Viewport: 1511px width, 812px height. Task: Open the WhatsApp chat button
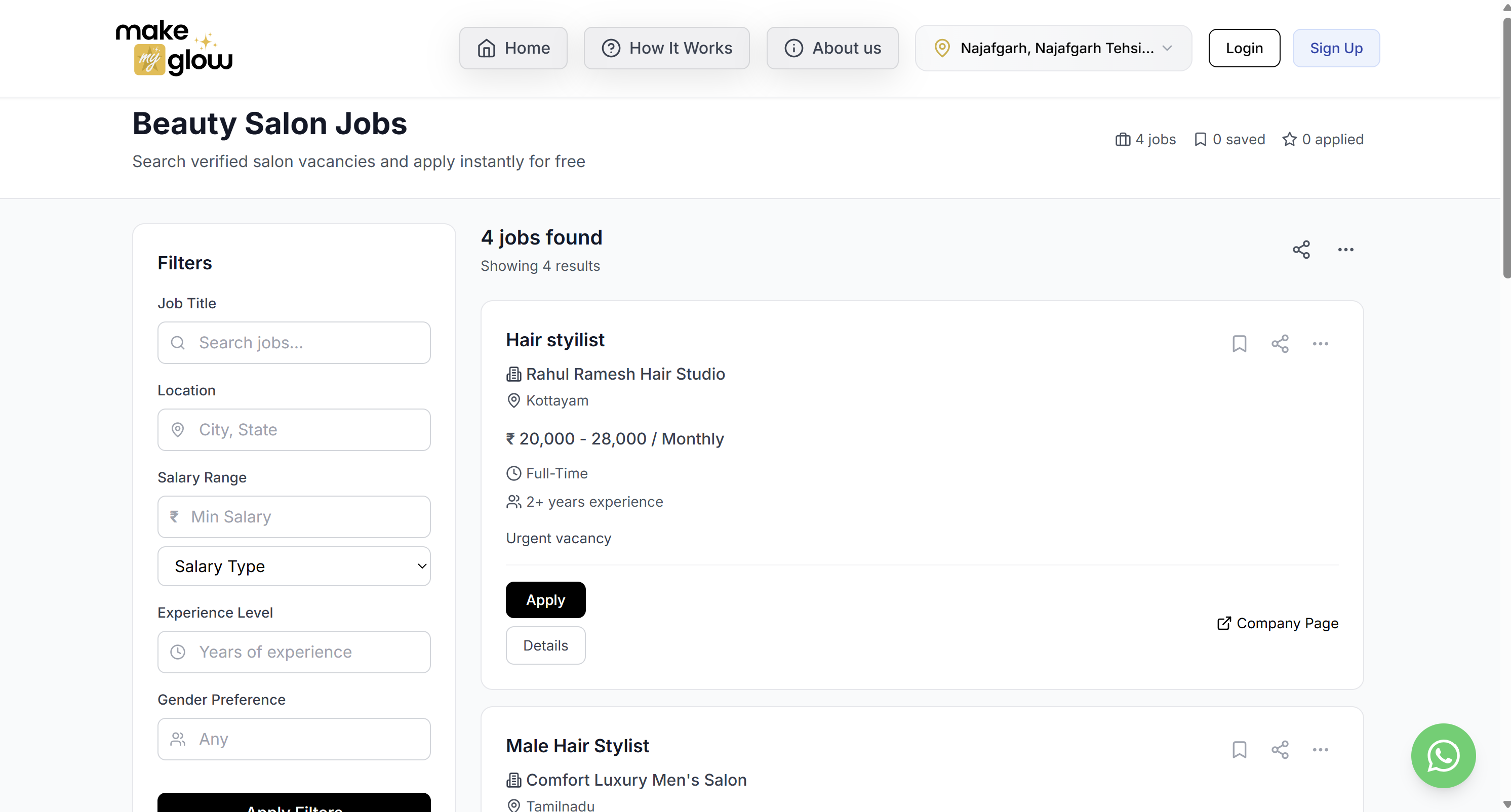point(1443,756)
